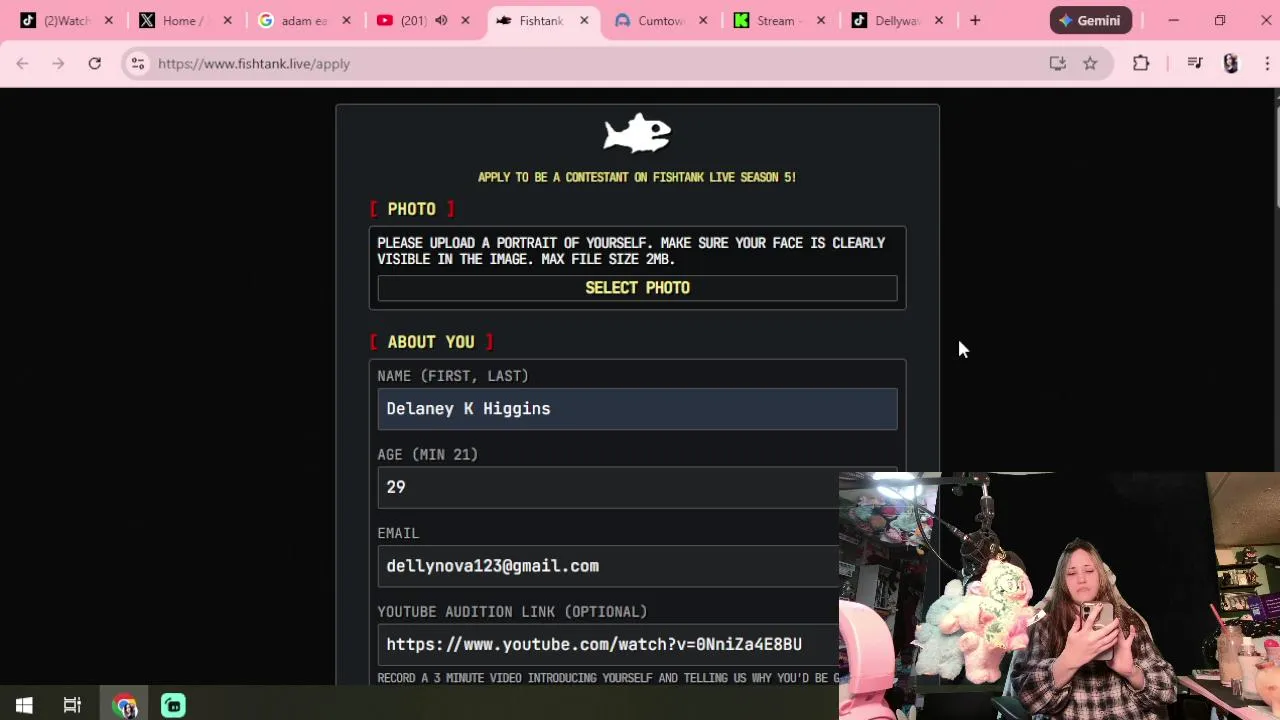This screenshot has height=720, width=1280.
Task: Close the Cumtown tab
Action: point(703,20)
